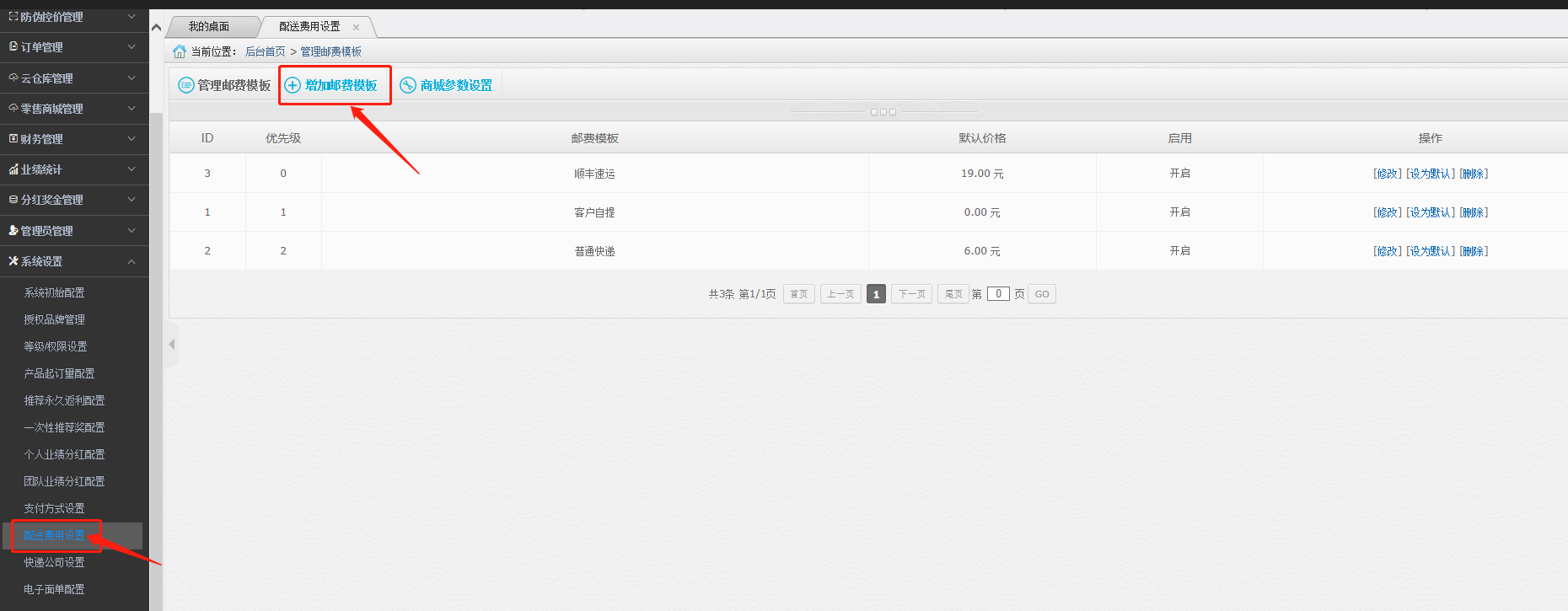1568x611 pixels.
Task: Click the 尾页 pagination button
Action: pos(953,294)
